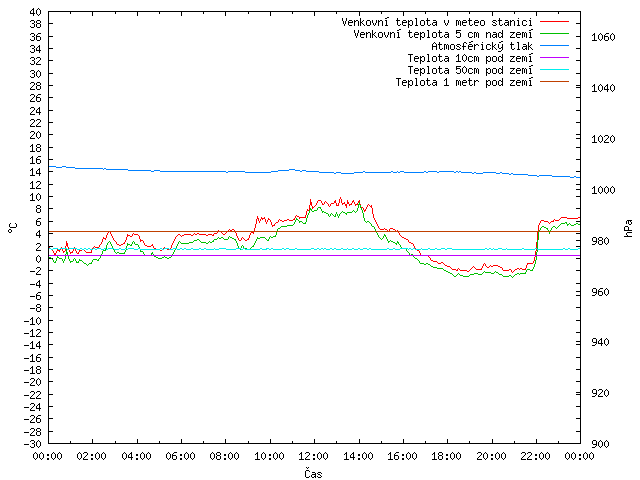
Task: Click the 20 °C axis value
Action: [36, 135]
